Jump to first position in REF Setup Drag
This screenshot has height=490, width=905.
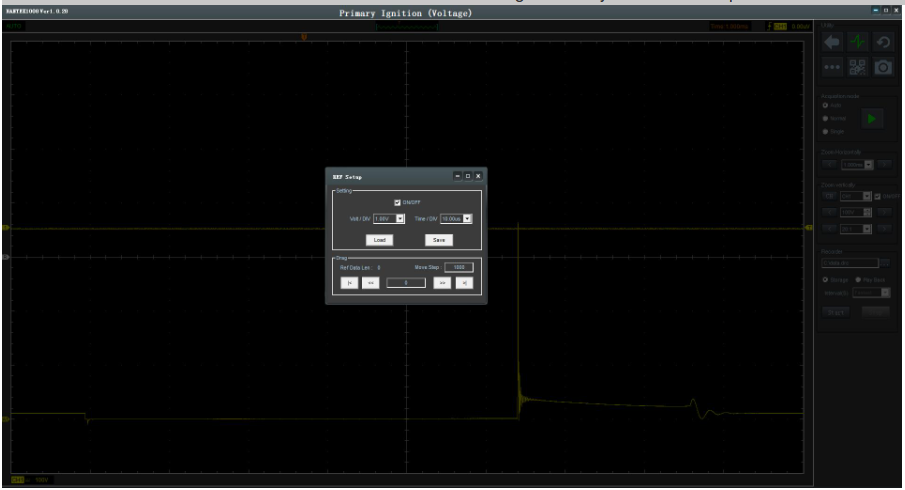click(x=349, y=283)
